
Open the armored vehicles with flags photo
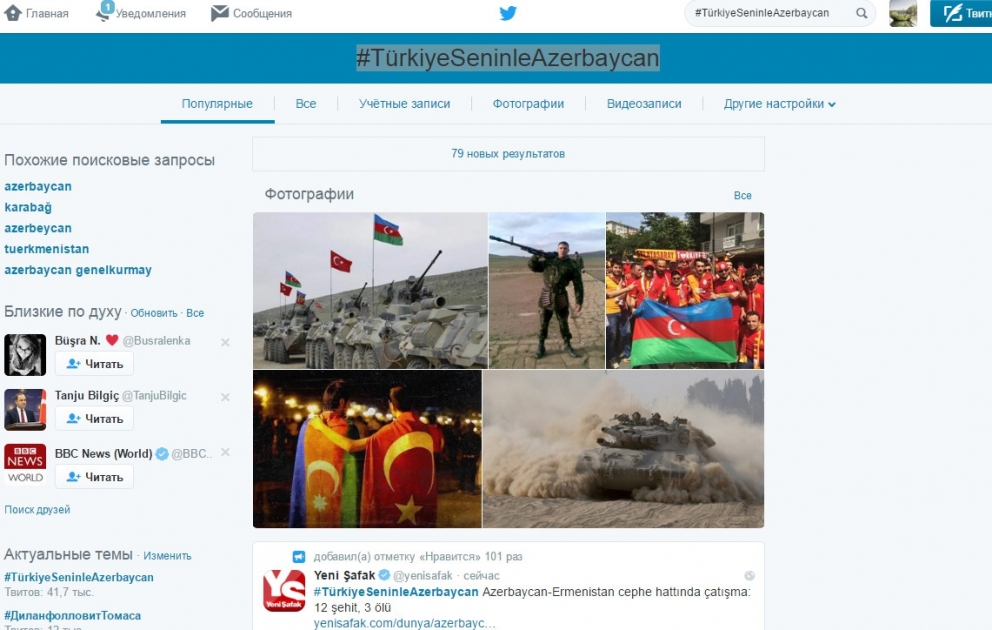point(370,290)
